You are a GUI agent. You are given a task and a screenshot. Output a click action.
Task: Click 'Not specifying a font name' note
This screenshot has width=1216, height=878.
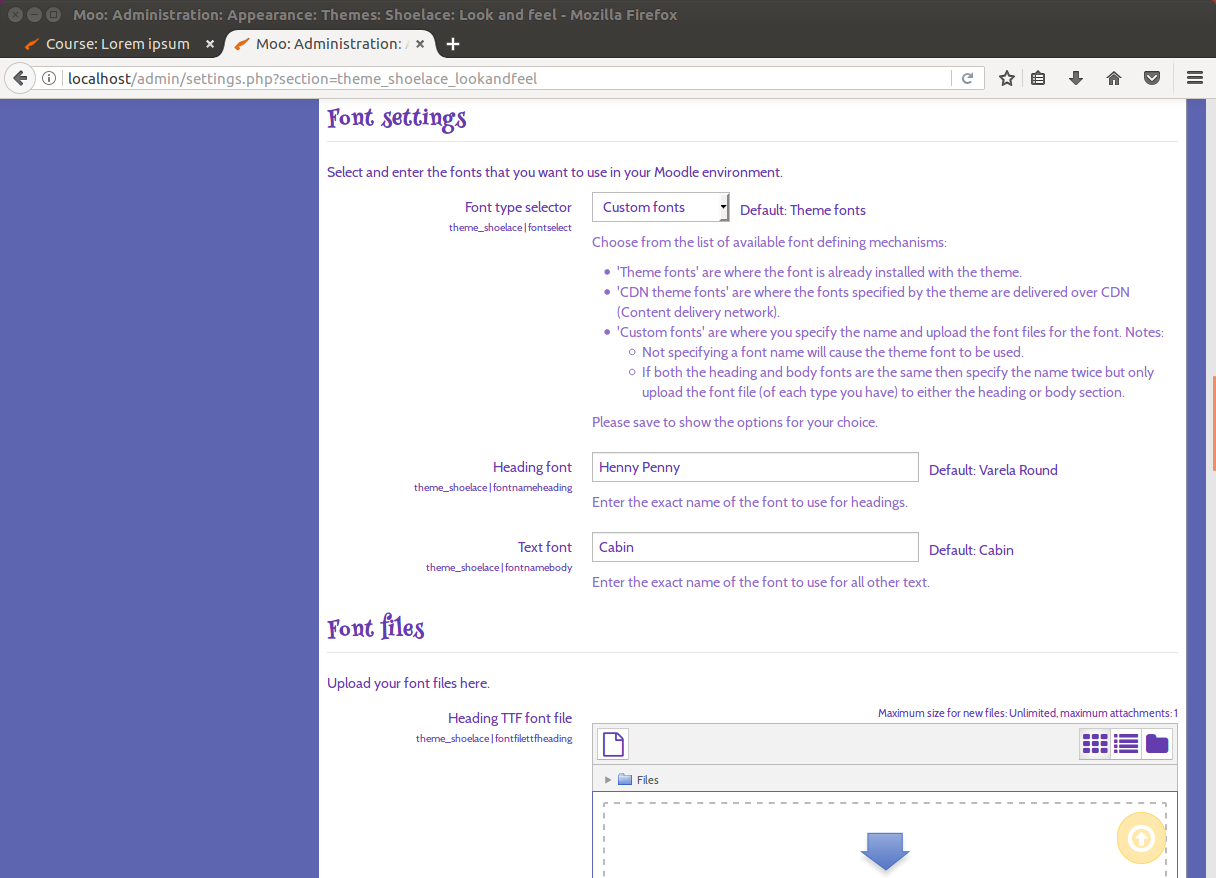tap(833, 352)
